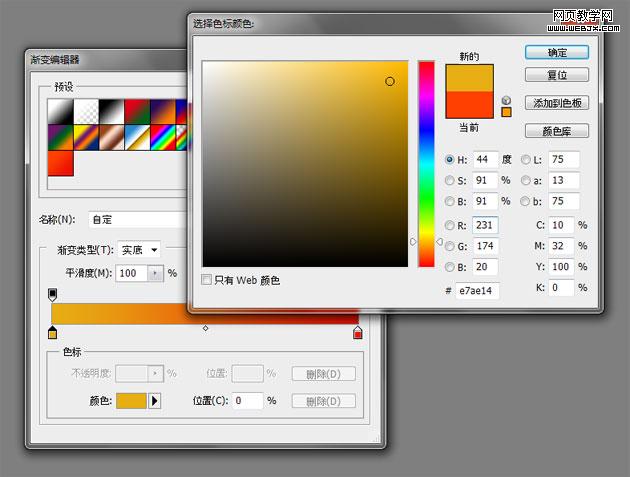Select the brightness B radio button
630x477 pixels.
[450, 201]
